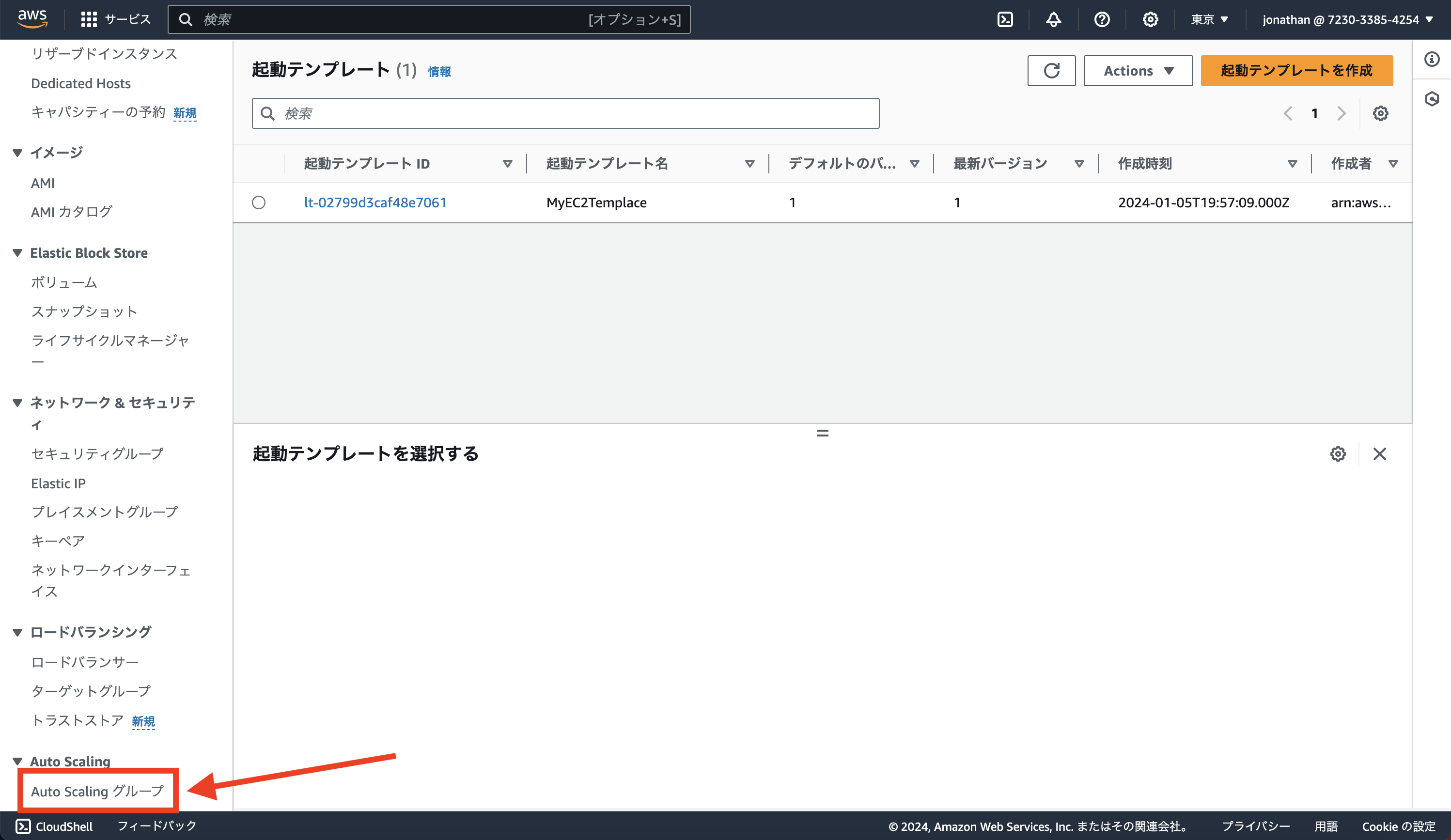The width and height of the screenshot is (1451, 840).
Task: Open split panel settings gear in detail pane
Action: tap(1338, 454)
